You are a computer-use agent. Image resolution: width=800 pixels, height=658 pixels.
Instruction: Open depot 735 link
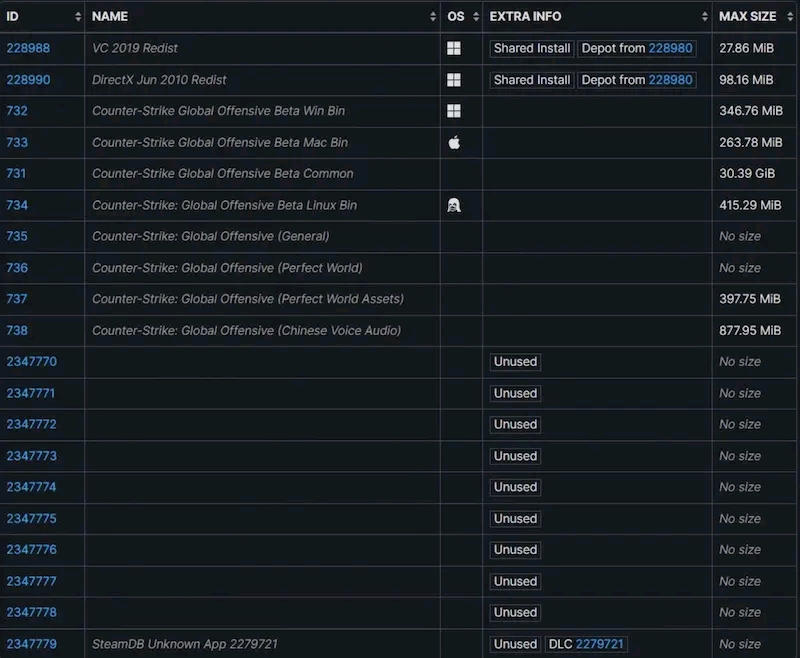pos(17,237)
